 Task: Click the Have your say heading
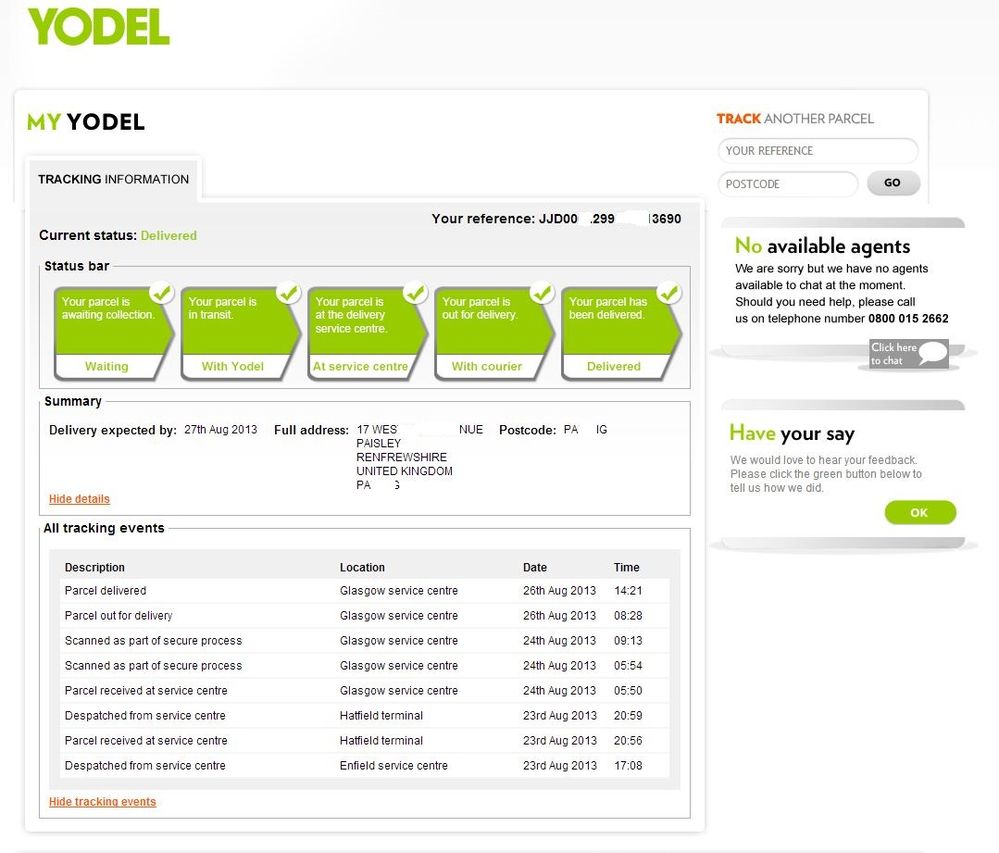pos(792,433)
